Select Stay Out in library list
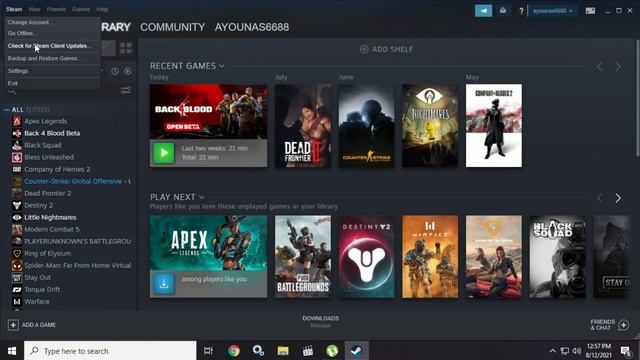Viewport: 640px width, 360px height. tap(37, 278)
